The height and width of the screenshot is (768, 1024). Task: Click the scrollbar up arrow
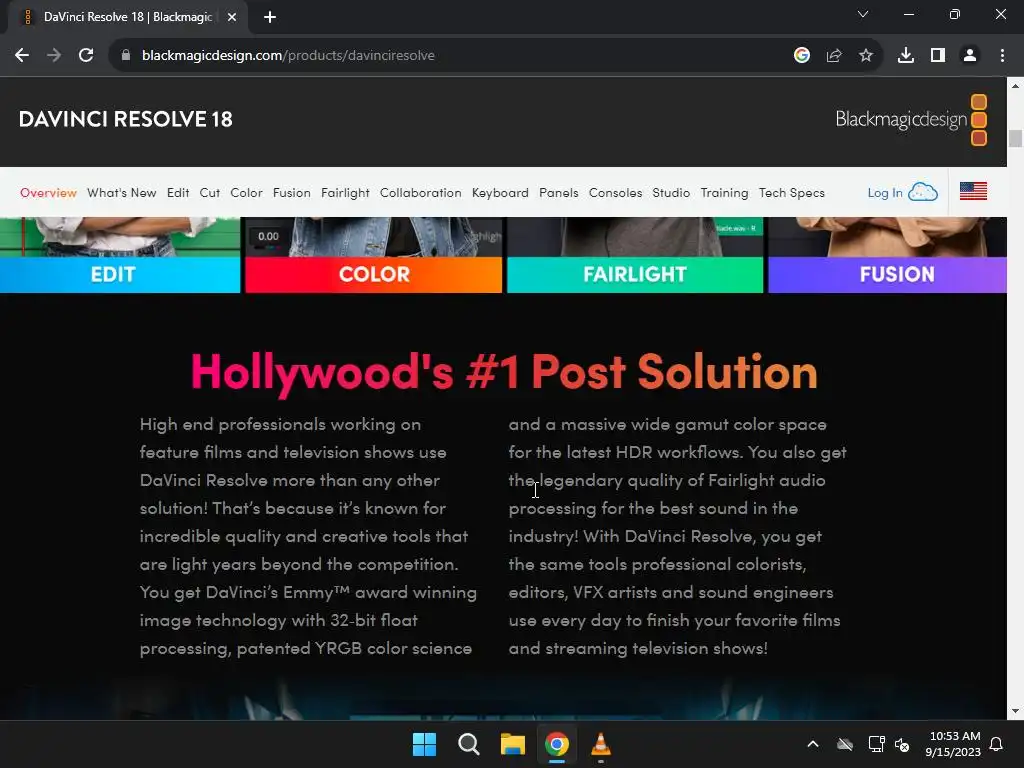(x=1015, y=85)
